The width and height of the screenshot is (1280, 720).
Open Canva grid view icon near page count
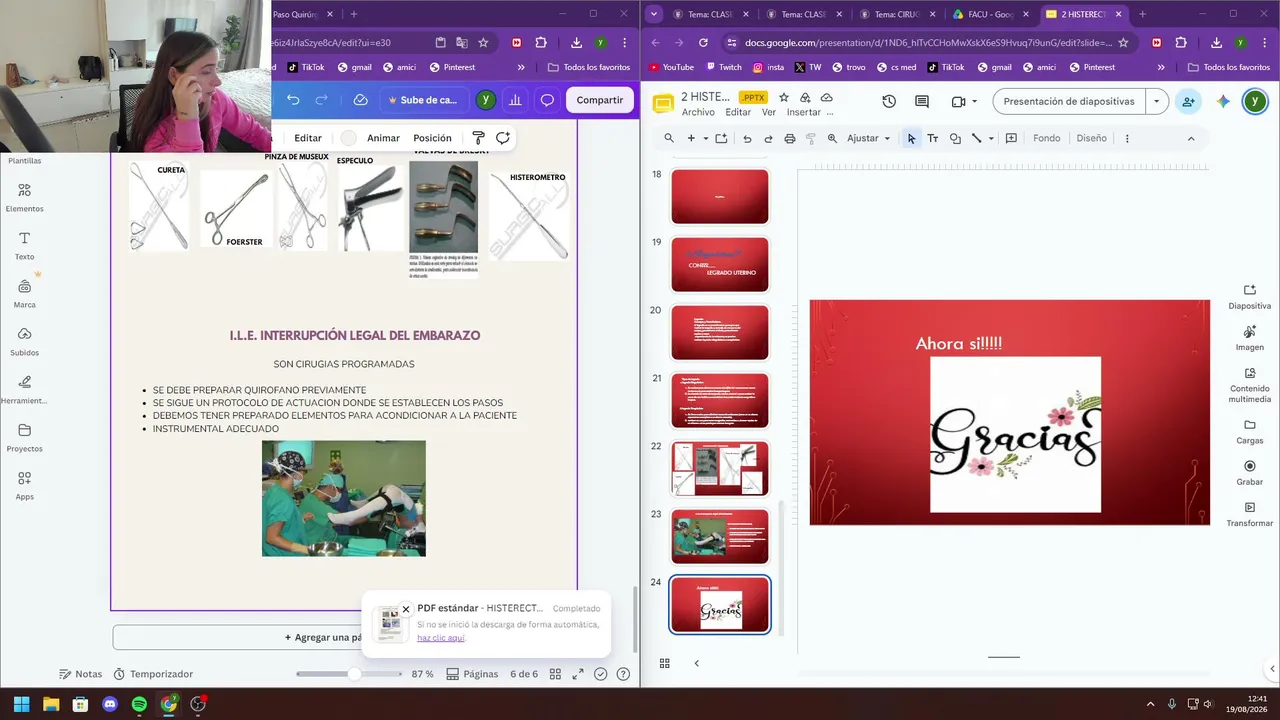pos(555,674)
